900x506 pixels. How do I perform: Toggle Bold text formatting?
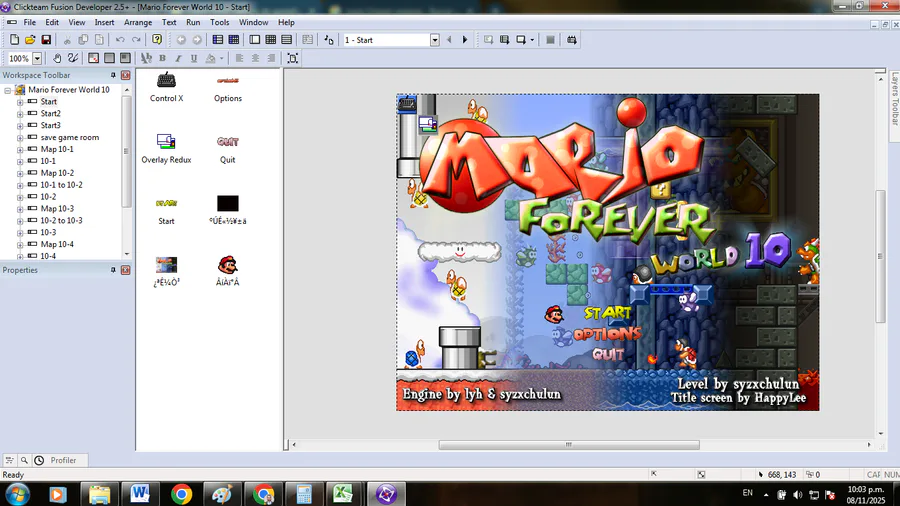click(x=162, y=58)
